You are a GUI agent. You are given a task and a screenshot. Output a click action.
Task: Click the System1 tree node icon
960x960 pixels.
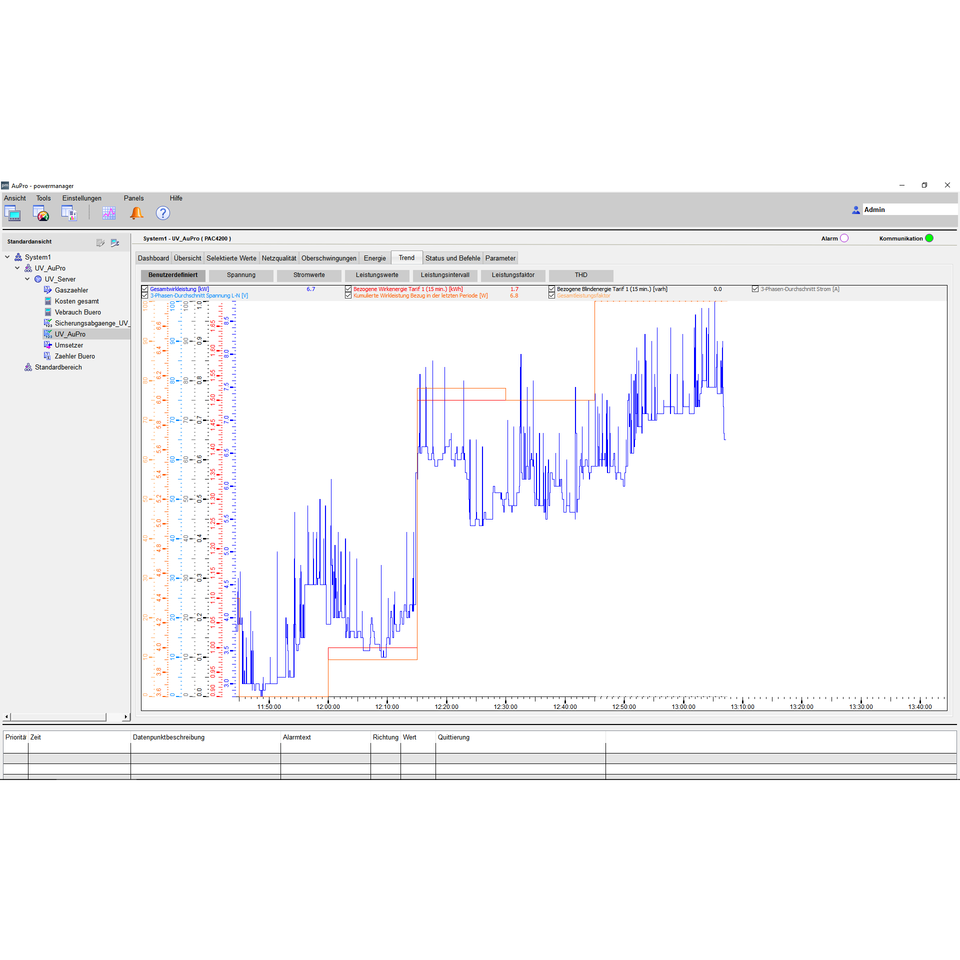click(18, 257)
